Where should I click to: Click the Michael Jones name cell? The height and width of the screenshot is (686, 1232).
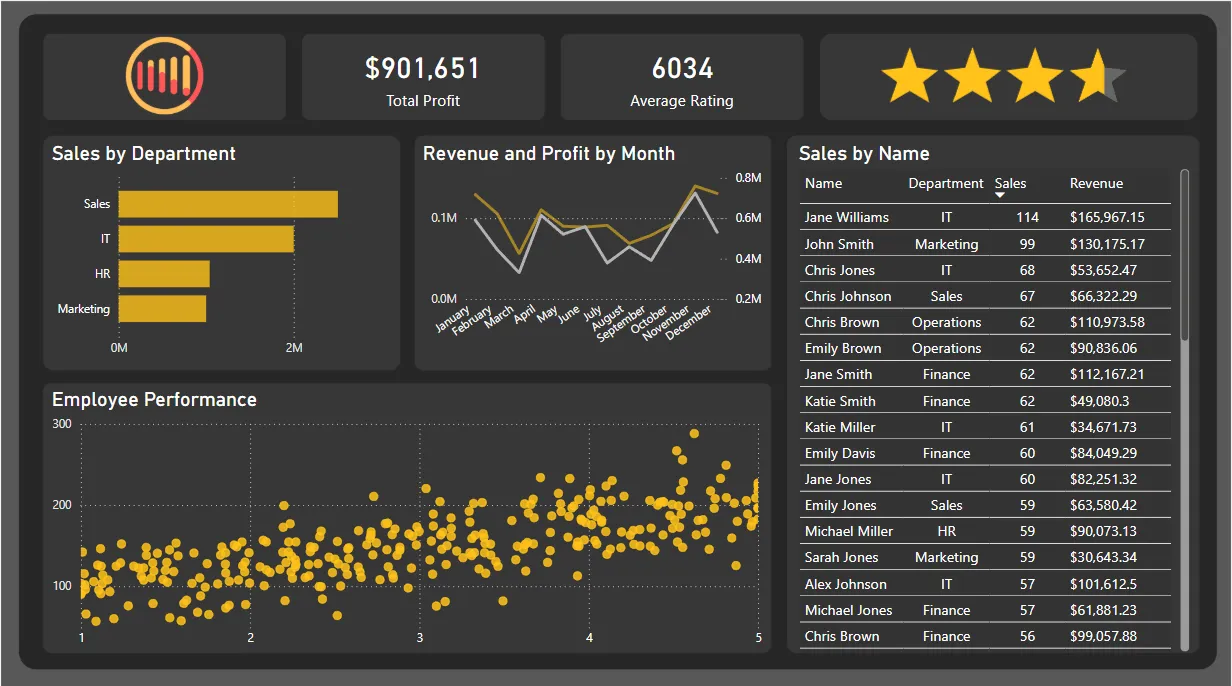[849, 610]
